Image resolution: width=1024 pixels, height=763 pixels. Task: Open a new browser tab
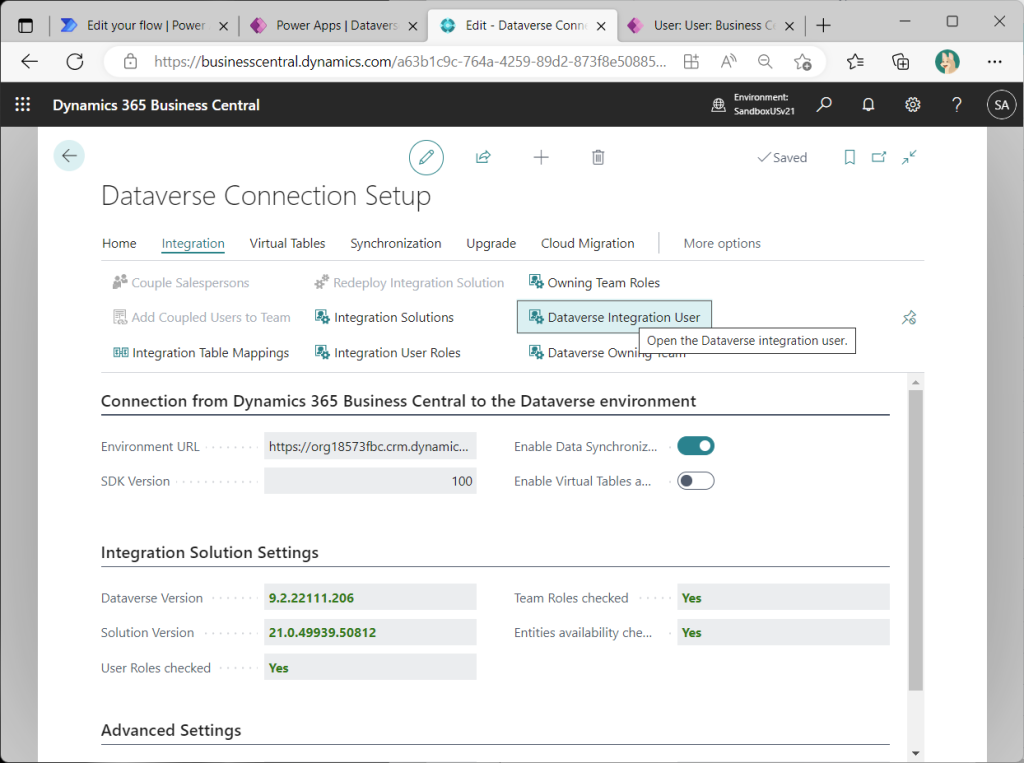[x=824, y=26]
